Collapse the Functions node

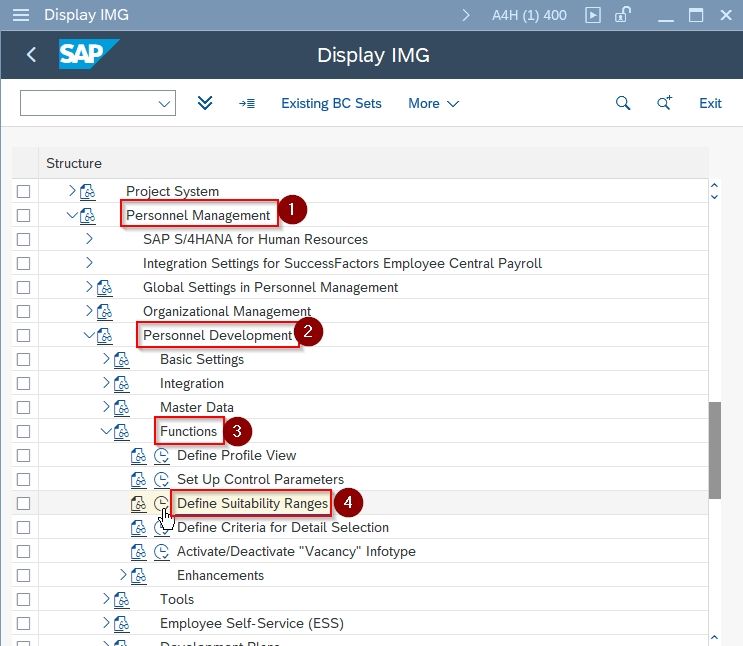[x=106, y=431]
